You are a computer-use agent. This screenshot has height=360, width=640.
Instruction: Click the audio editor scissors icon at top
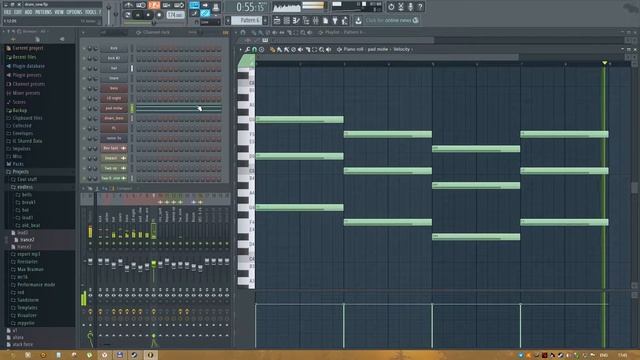401,7
